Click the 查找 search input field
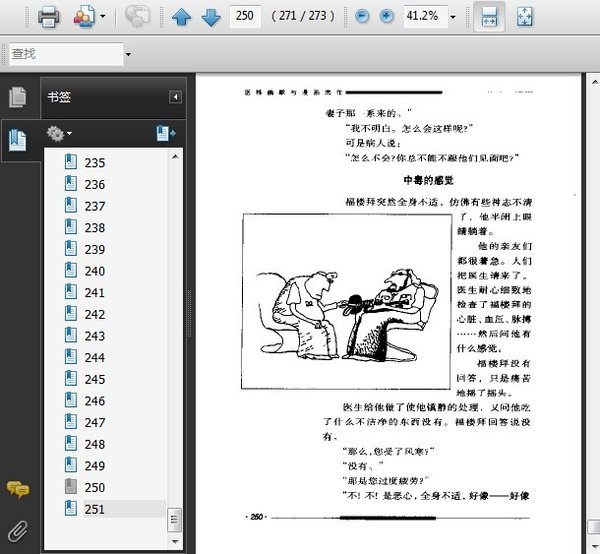 66,54
